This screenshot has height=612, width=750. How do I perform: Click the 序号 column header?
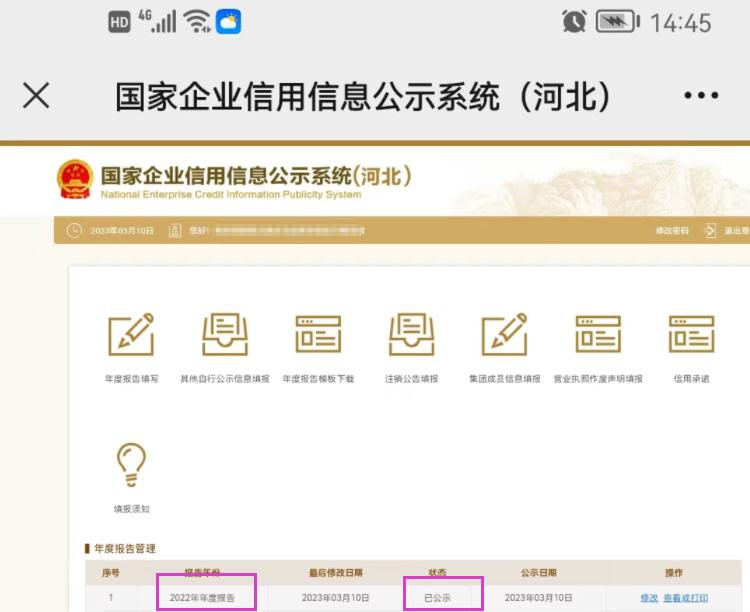tap(110, 572)
